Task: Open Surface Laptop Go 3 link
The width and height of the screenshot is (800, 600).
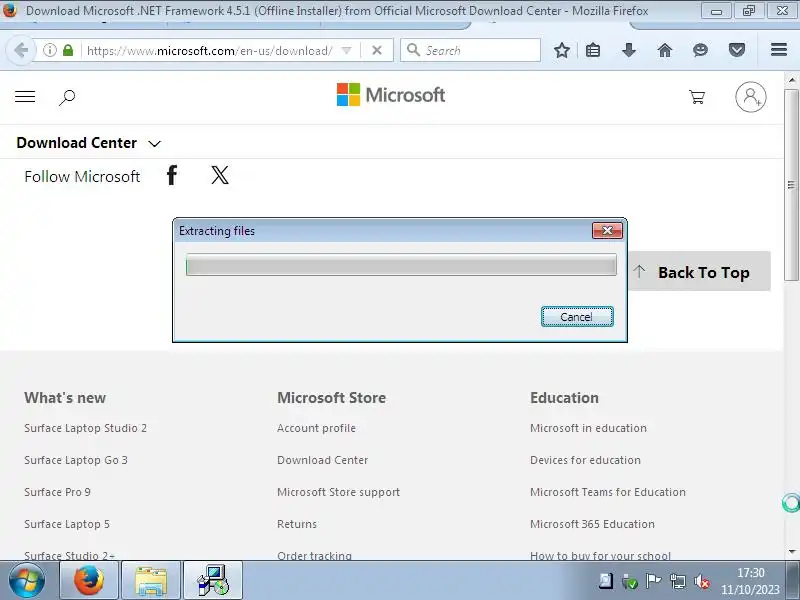Action: [76, 460]
